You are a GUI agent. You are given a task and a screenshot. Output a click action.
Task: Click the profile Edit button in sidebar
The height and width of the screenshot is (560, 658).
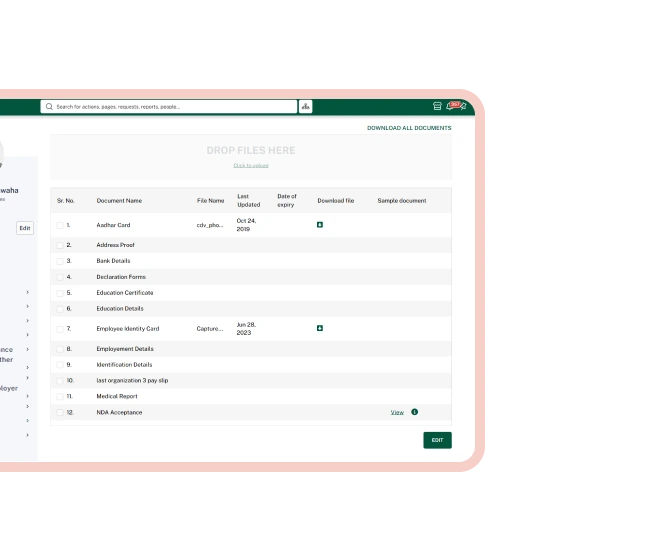[x=25, y=228]
